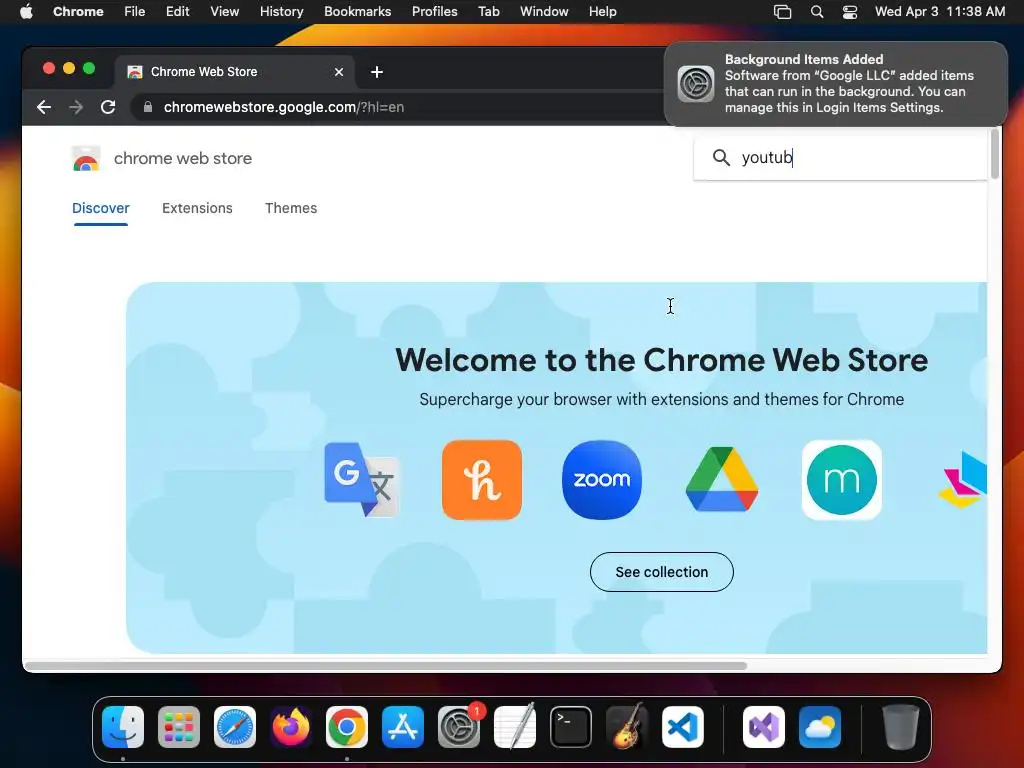Click the vertical page scrollbar

coord(995,154)
